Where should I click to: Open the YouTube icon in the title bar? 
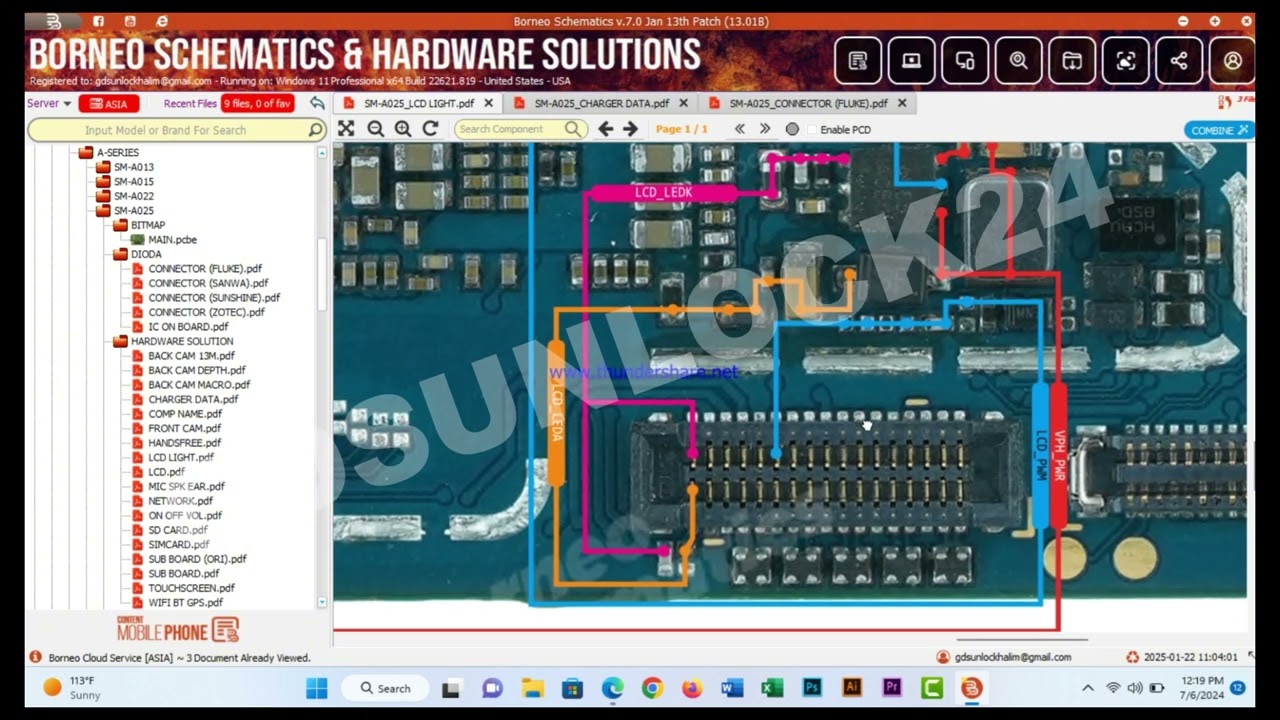tap(130, 21)
